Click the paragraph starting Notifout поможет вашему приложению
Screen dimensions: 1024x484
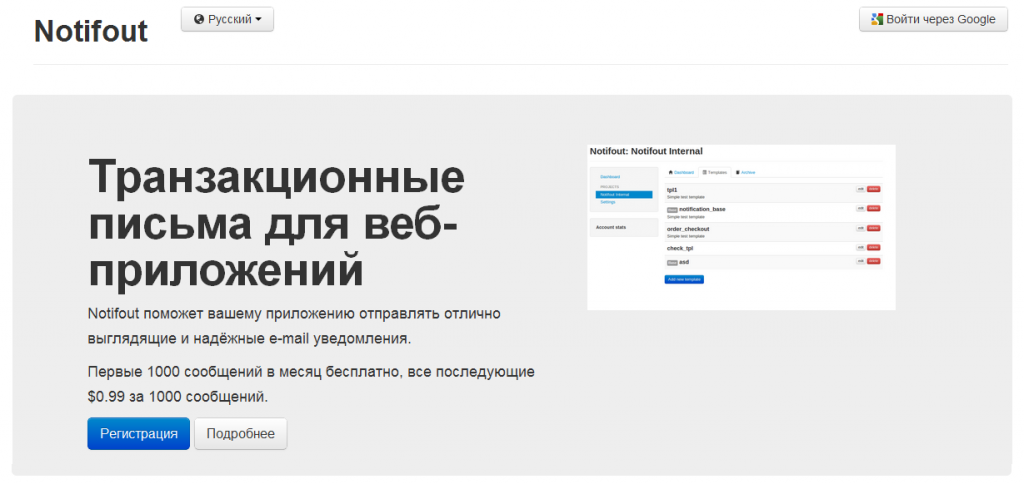(x=294, y=327)
